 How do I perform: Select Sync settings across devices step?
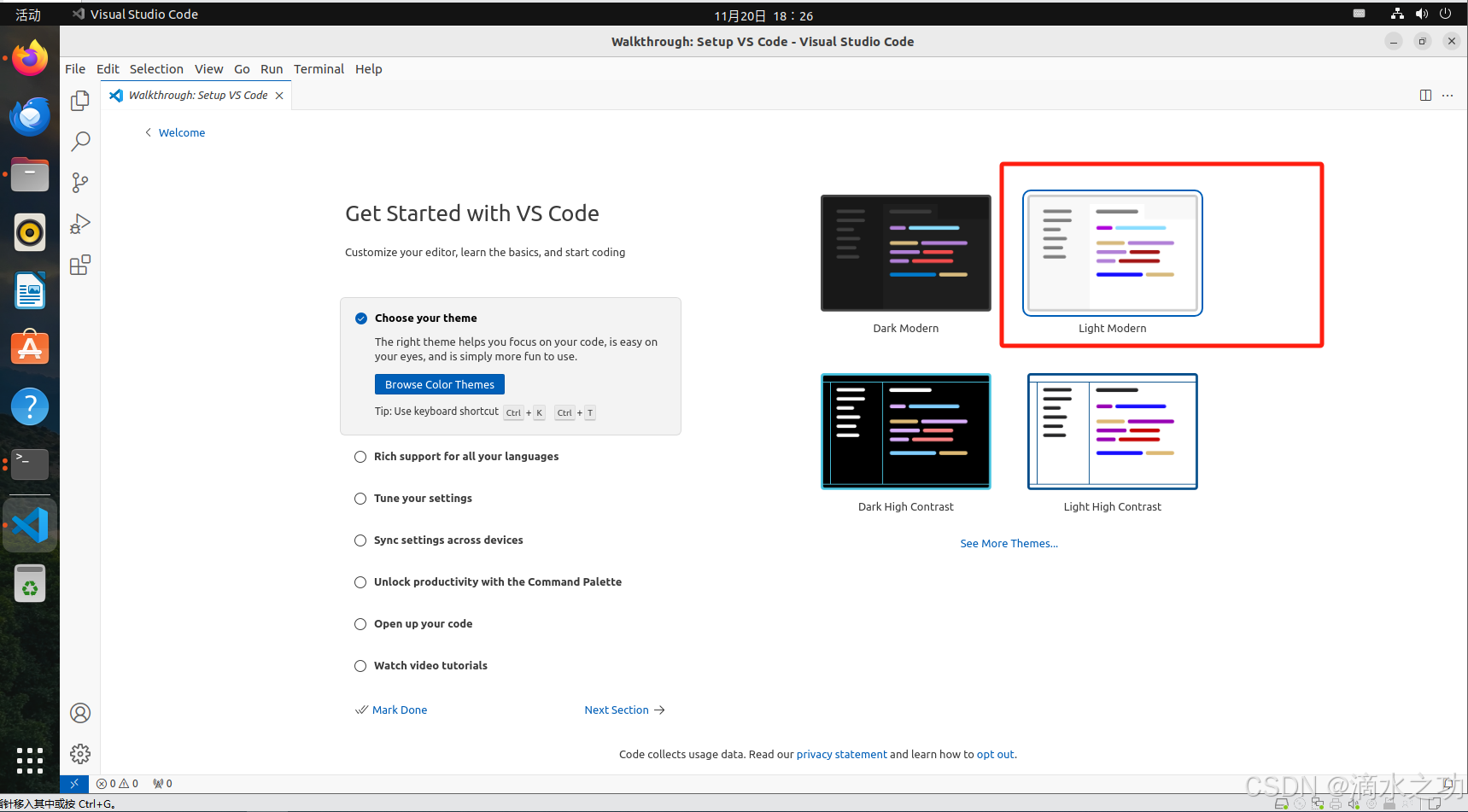coord(448,540)
